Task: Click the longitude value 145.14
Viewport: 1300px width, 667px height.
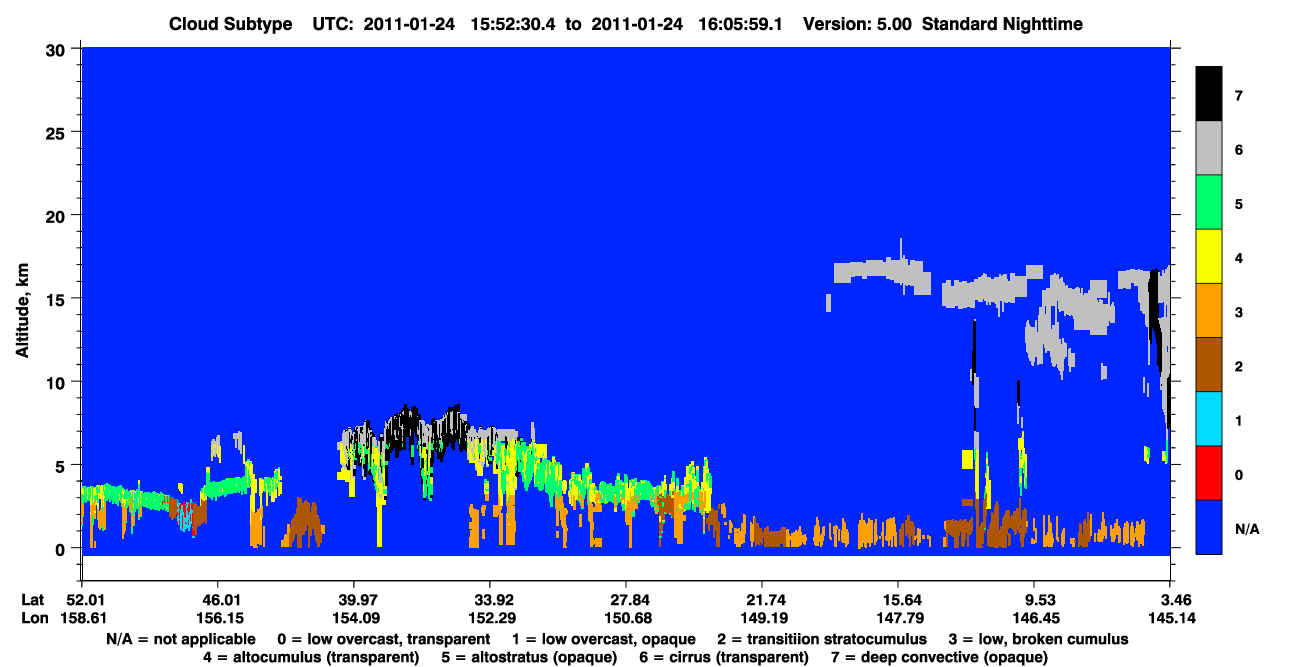Action: pos(1170,618)
